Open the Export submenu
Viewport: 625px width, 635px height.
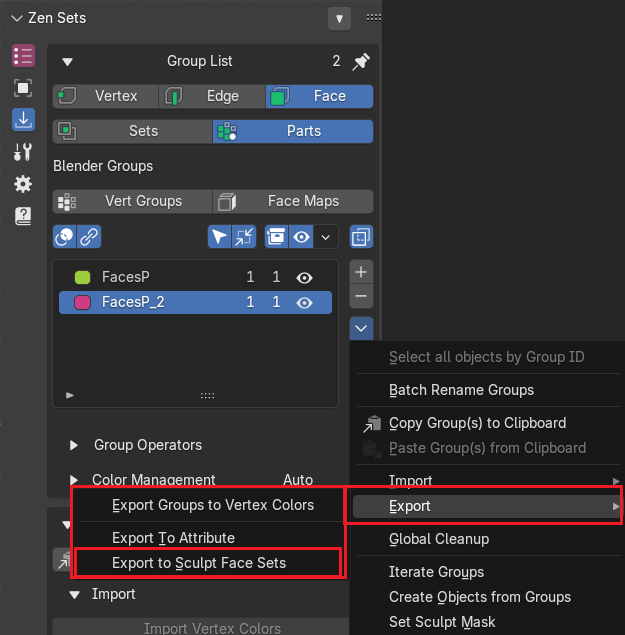(x=487, y=506)
